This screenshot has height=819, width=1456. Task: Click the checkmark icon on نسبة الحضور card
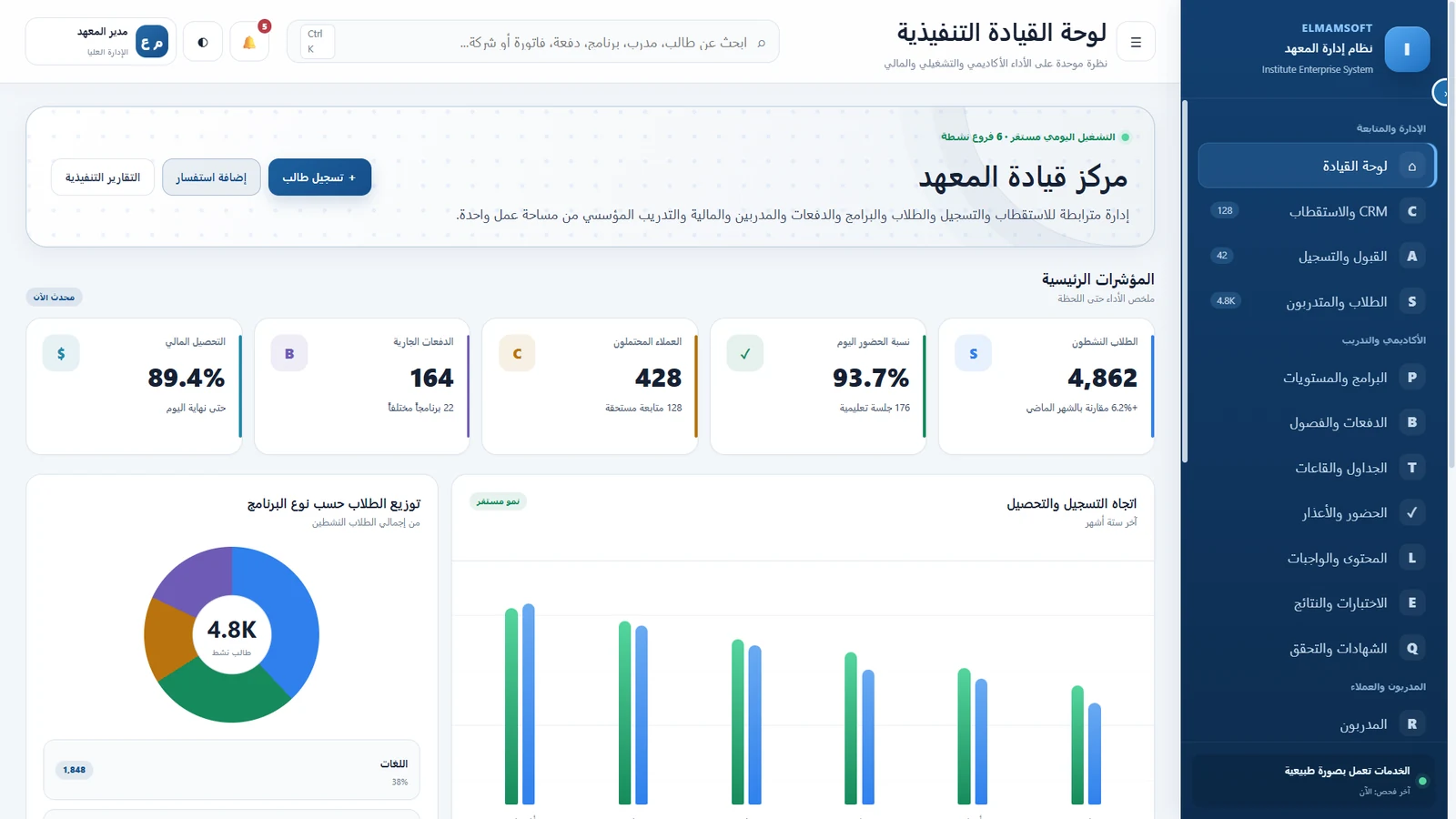745,353
